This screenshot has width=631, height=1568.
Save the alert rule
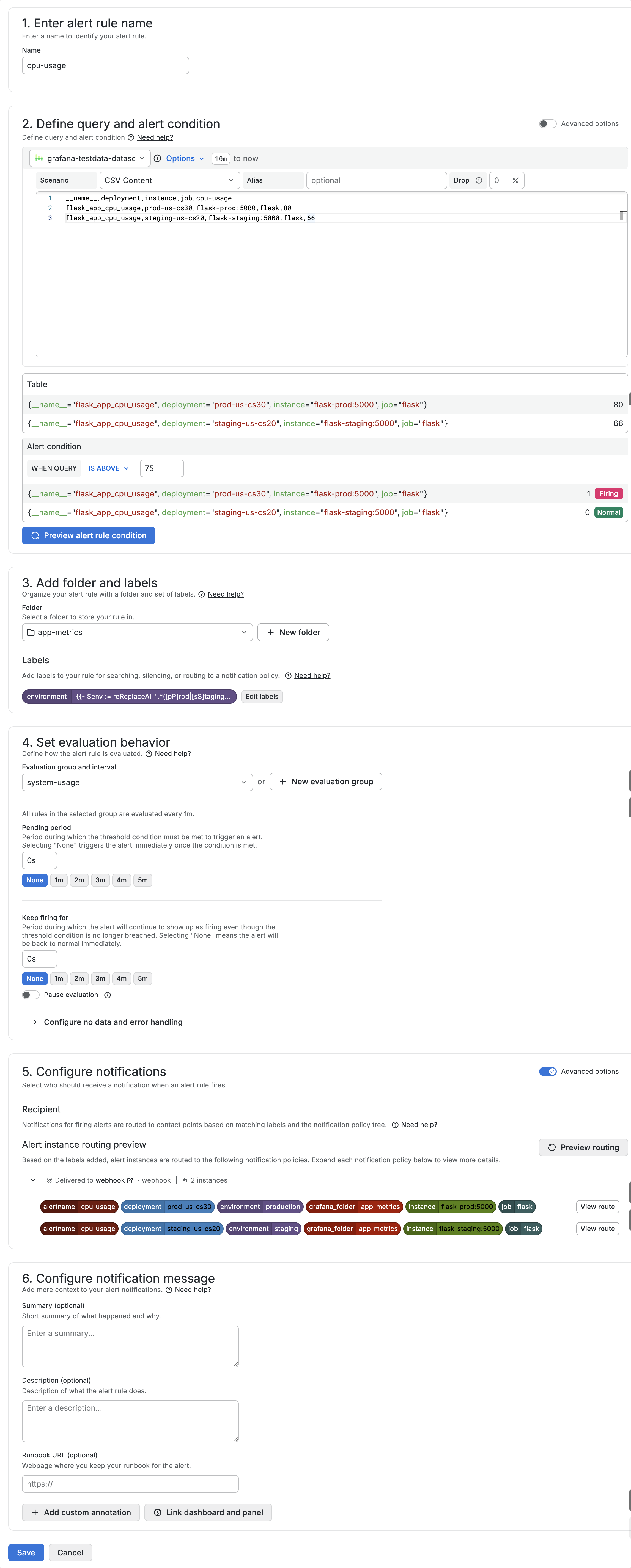[x=26, y=1553]
